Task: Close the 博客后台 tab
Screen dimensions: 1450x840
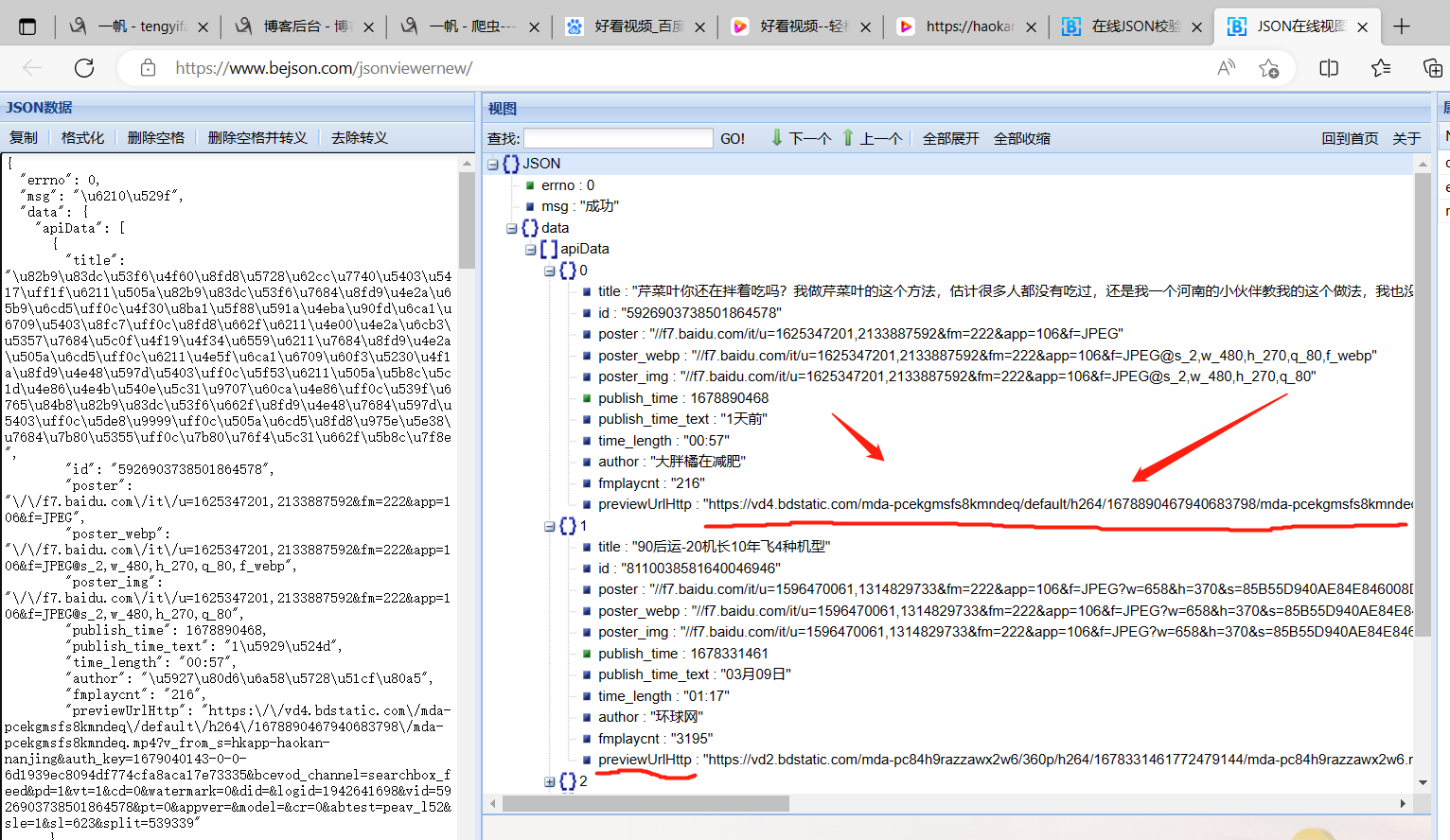Action: 368,27
